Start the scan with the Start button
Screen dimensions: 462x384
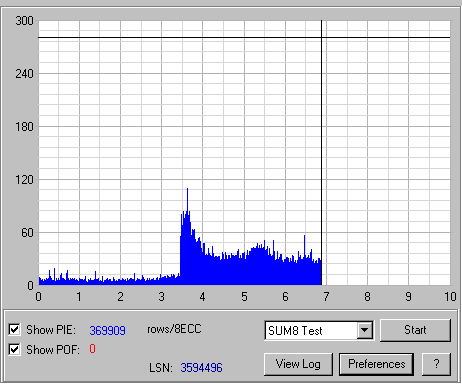click(415, 330)
